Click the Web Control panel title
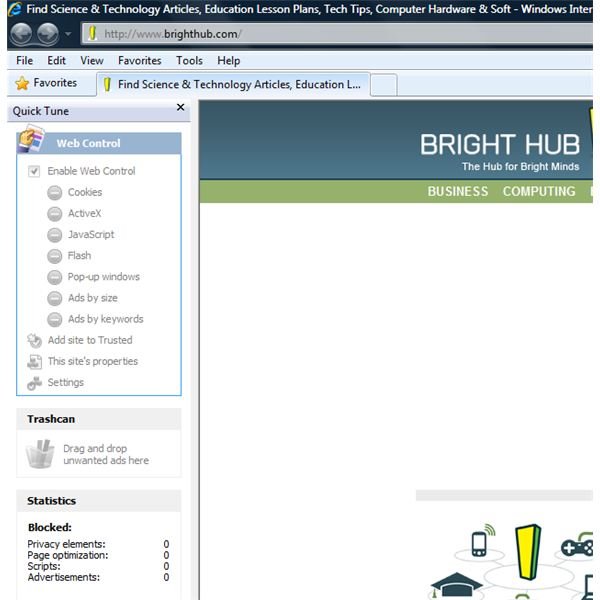 [88, 143]
